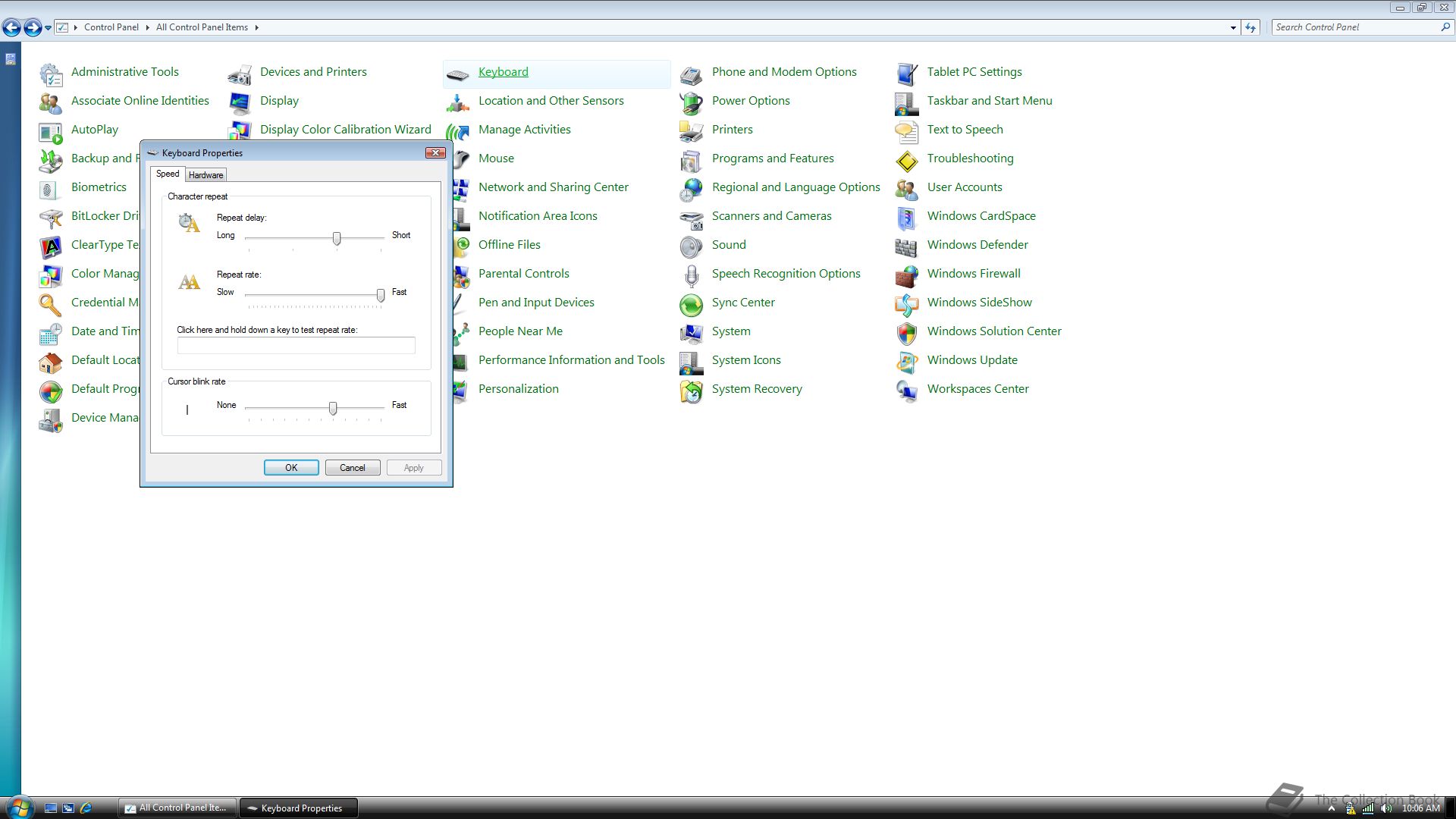Screen dimensions: 1456x819
Task: Open the Windows Firewall icon
Action: [x=907, y=276]
